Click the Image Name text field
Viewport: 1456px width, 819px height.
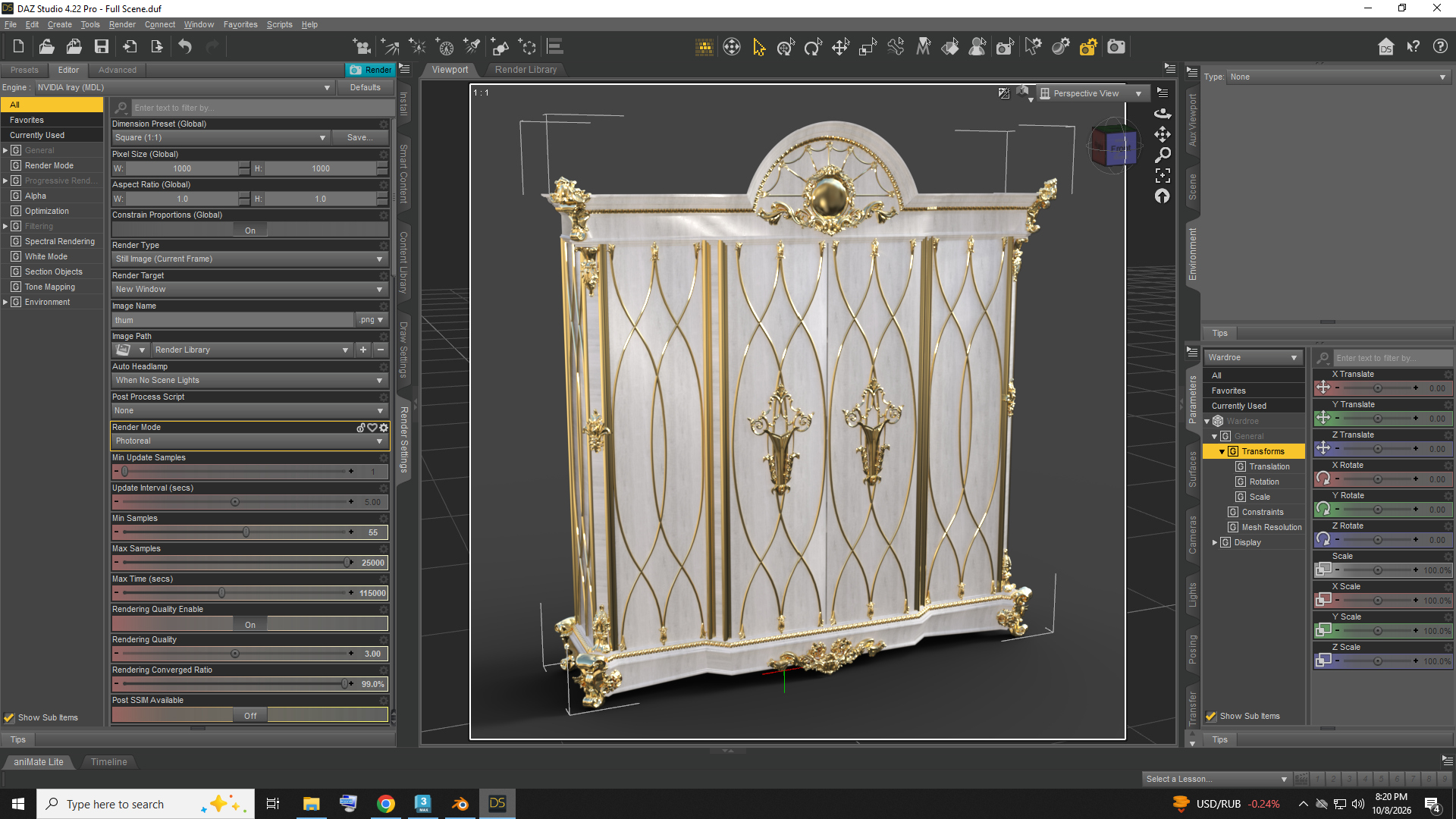tap(234, 320)
